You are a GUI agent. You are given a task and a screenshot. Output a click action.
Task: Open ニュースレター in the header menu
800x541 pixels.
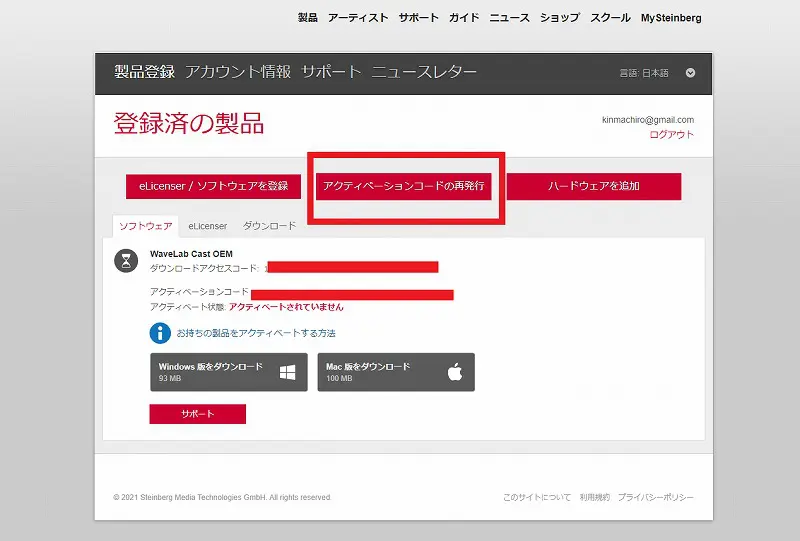(x=424, y=72)
